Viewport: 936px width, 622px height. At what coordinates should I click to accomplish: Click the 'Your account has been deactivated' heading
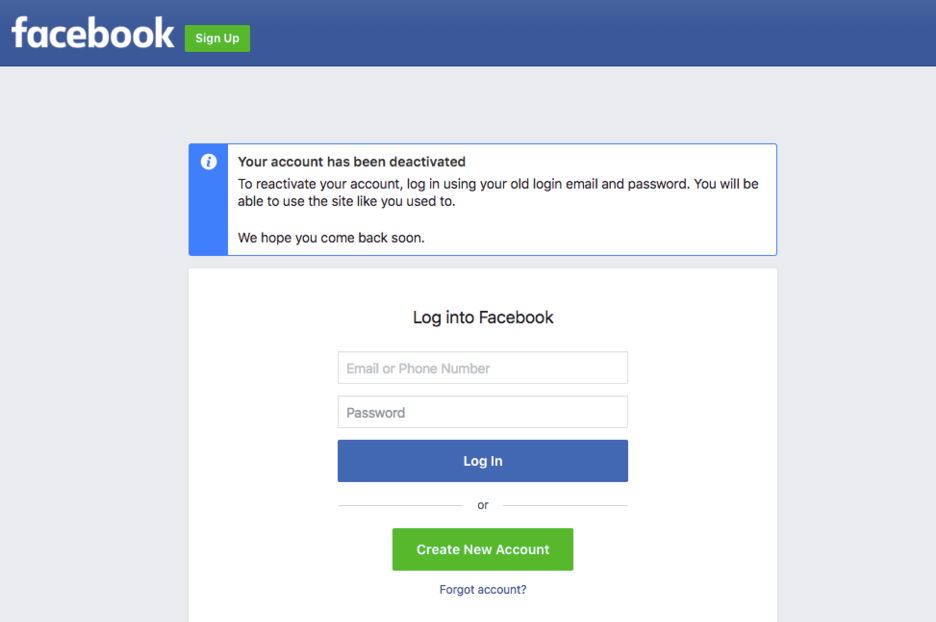click(x=352, y=162)
